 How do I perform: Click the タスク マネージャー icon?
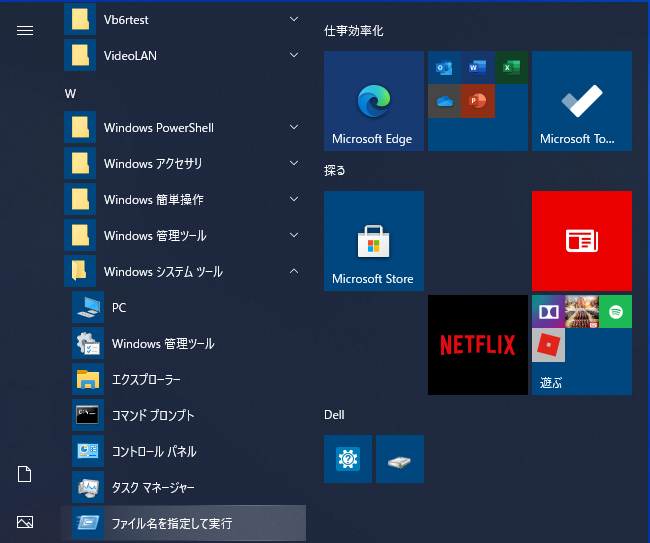click(88, 487)
